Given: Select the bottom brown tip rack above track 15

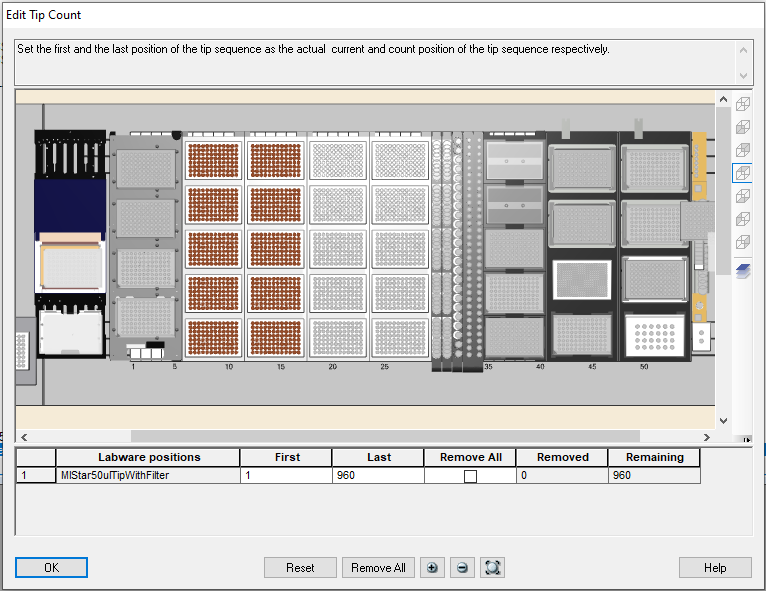Looking at the screenshot, I should (276, 338).
